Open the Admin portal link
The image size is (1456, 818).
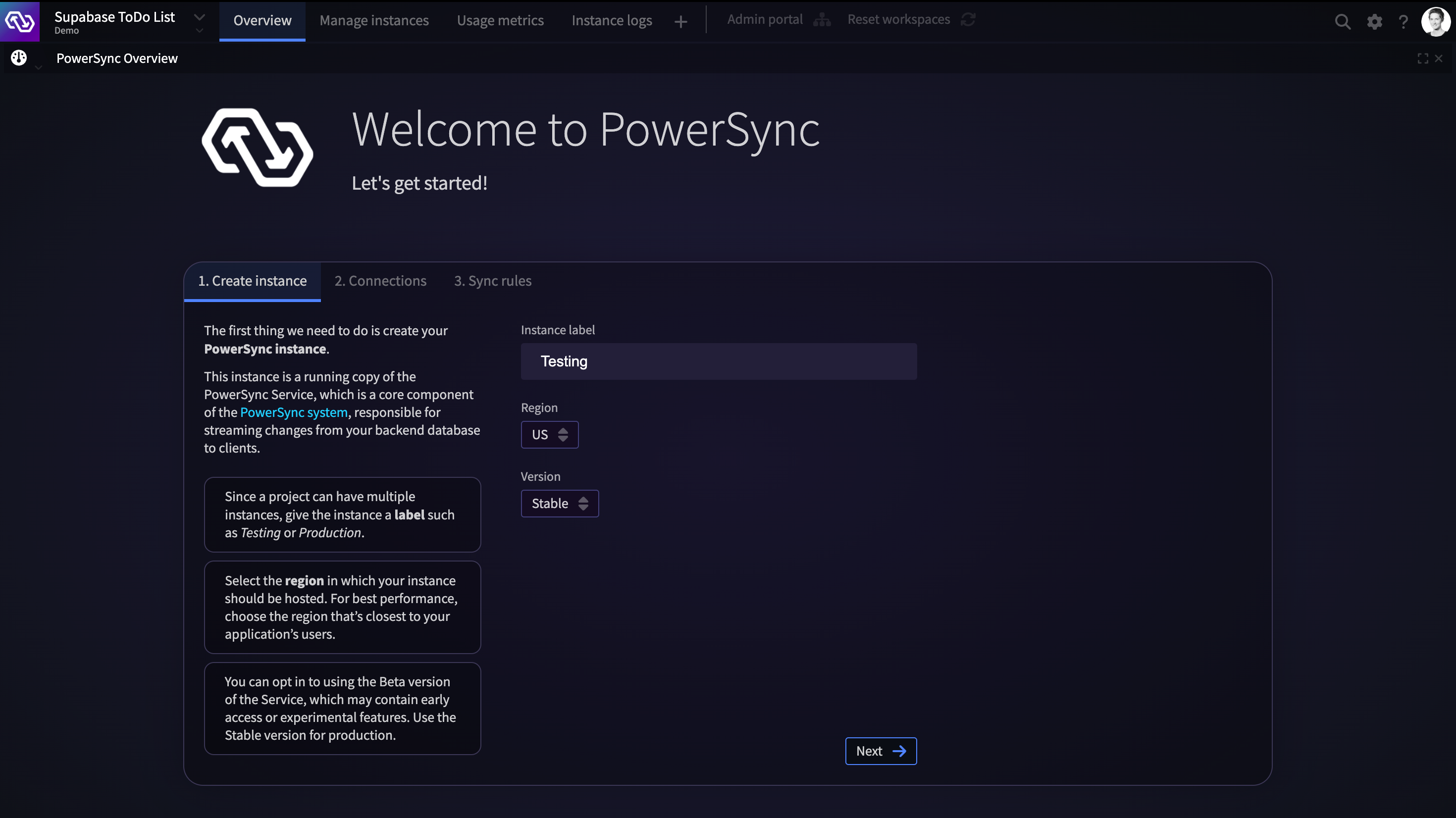pyautogui.click(x=765, y=20)
